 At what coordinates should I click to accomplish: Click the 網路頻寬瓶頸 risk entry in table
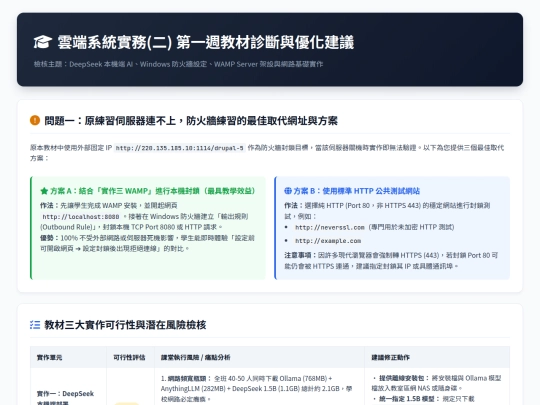coord(256,388)
